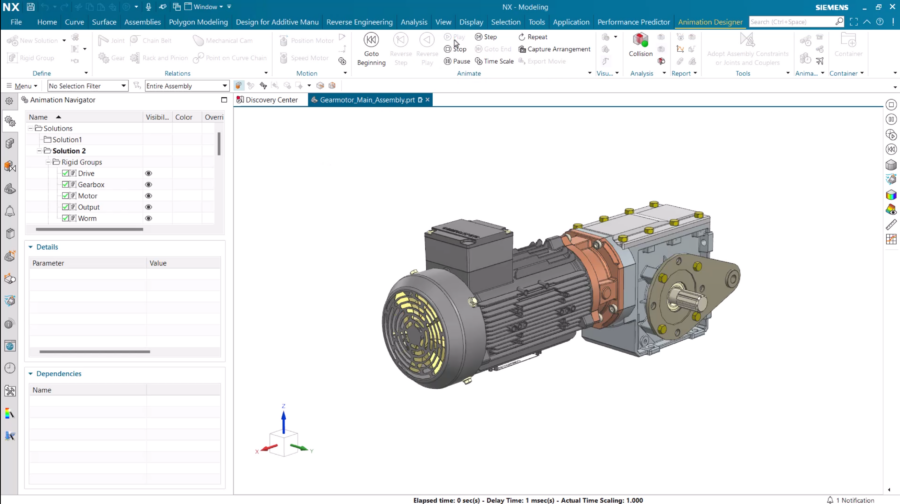900x504 pixels.
Task: Select Solution1 in the navigator tree
Action: click(x=67, y=140)
